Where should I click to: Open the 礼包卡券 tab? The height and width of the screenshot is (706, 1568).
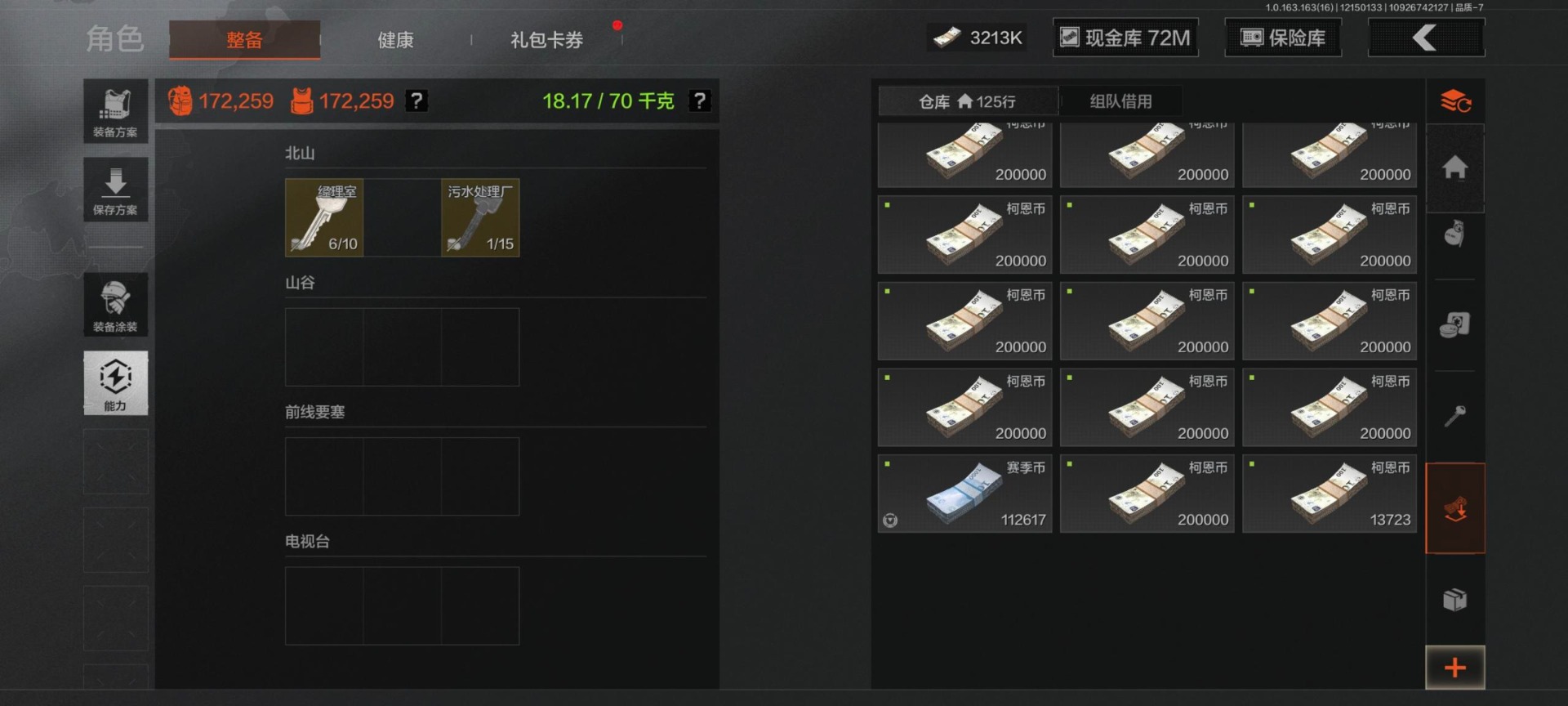point(546,40)
